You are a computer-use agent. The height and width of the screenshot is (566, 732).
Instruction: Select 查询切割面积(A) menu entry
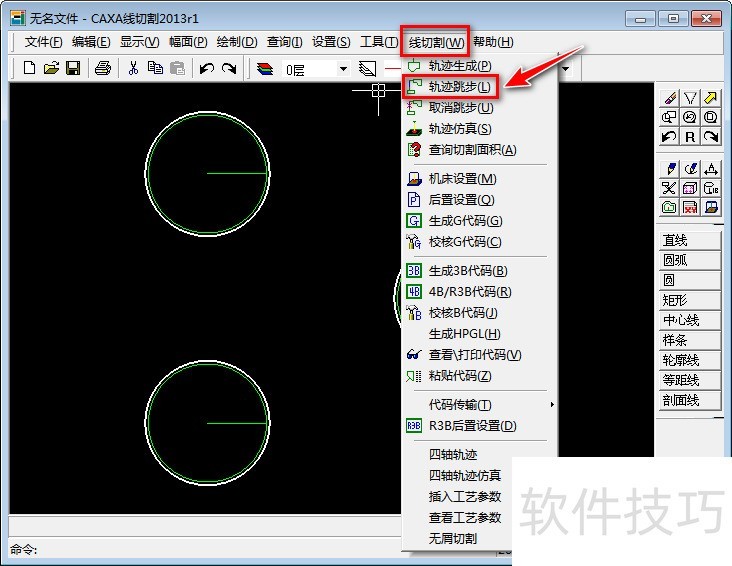pos(480,150)
